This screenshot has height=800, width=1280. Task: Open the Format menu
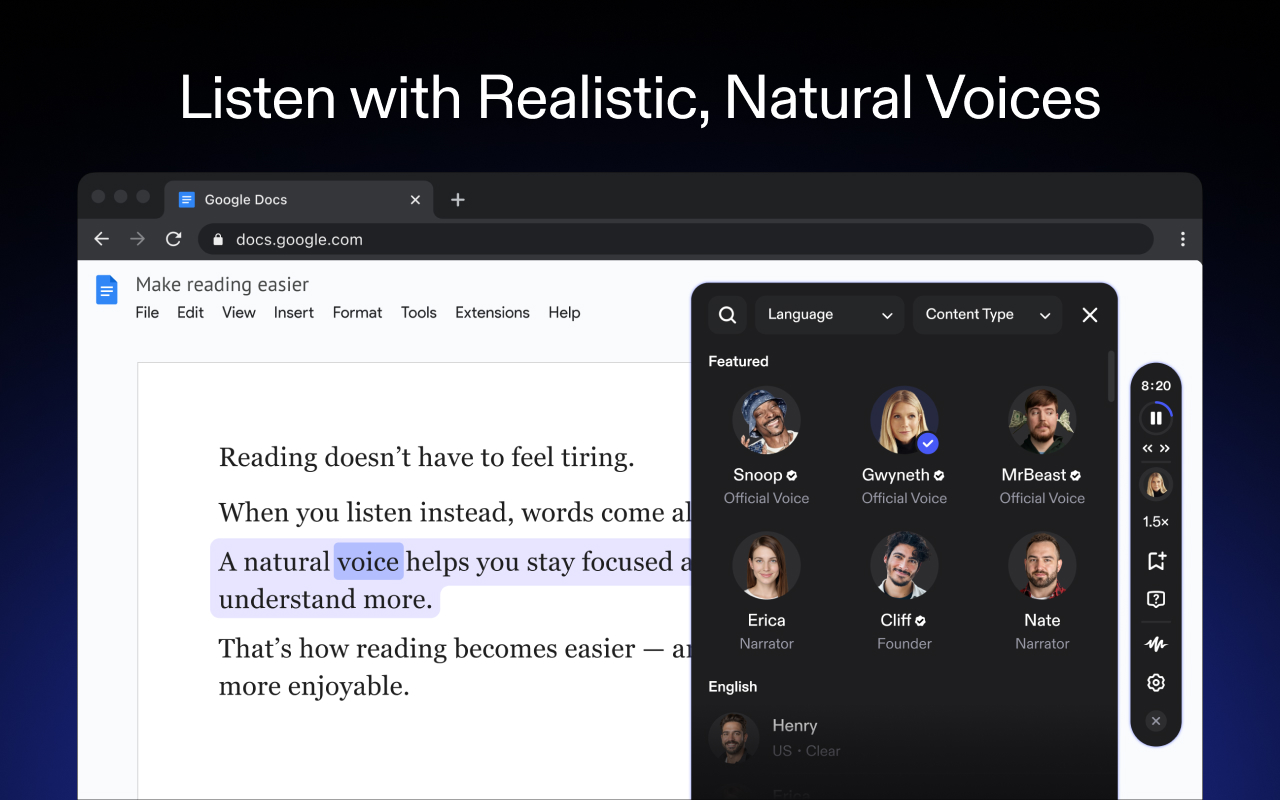pyautogui.click(x=357, y=312)
